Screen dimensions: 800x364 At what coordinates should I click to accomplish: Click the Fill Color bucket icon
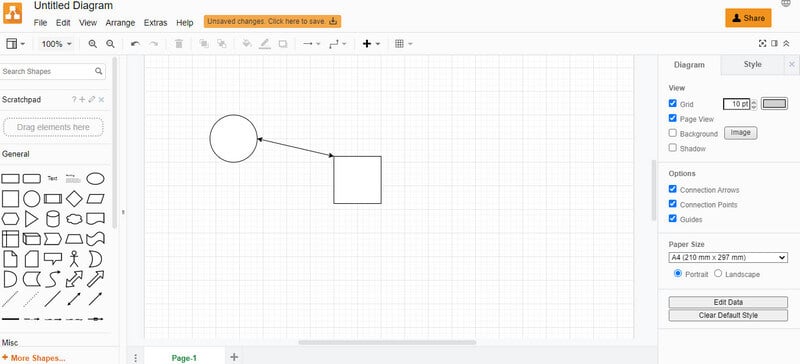tap(247, 44)
